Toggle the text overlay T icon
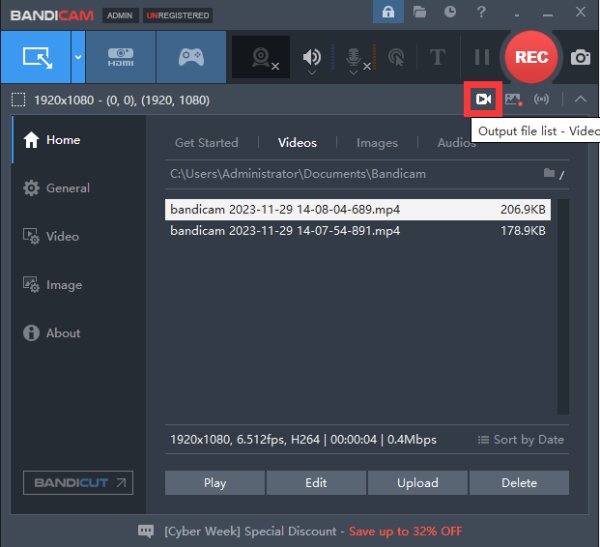 437,57
